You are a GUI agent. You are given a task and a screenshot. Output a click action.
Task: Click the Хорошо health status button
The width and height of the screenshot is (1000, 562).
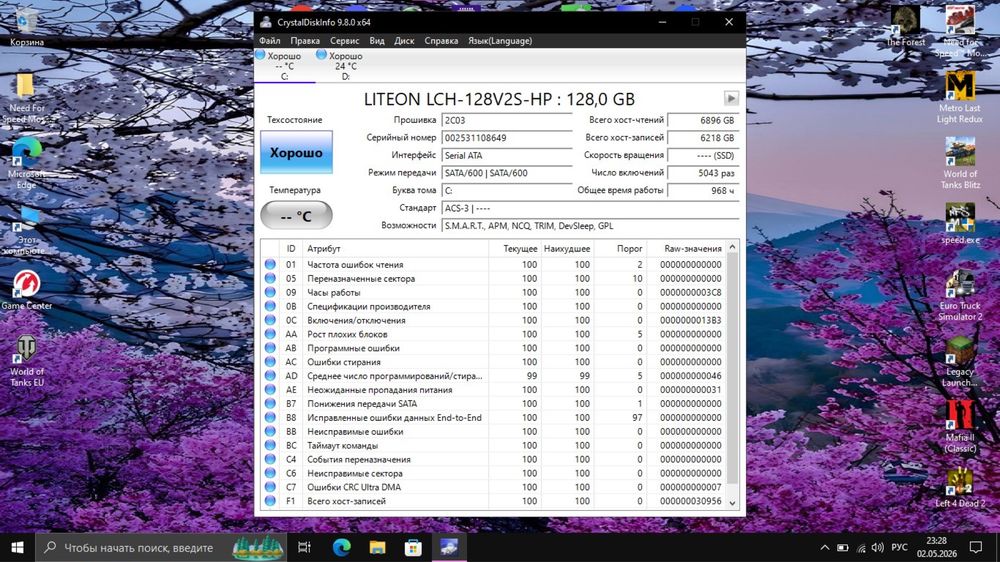[x=297, y=152]
